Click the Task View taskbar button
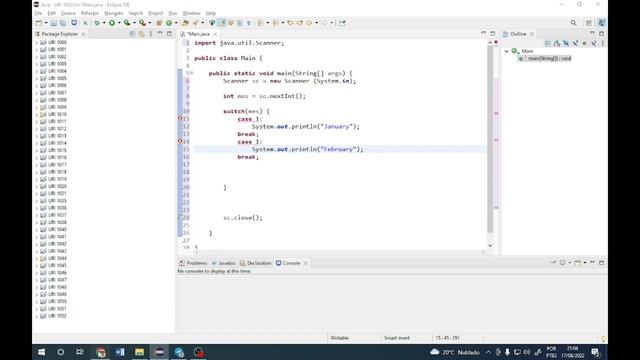This screenshot has height=360, width=640. point(80,352)
